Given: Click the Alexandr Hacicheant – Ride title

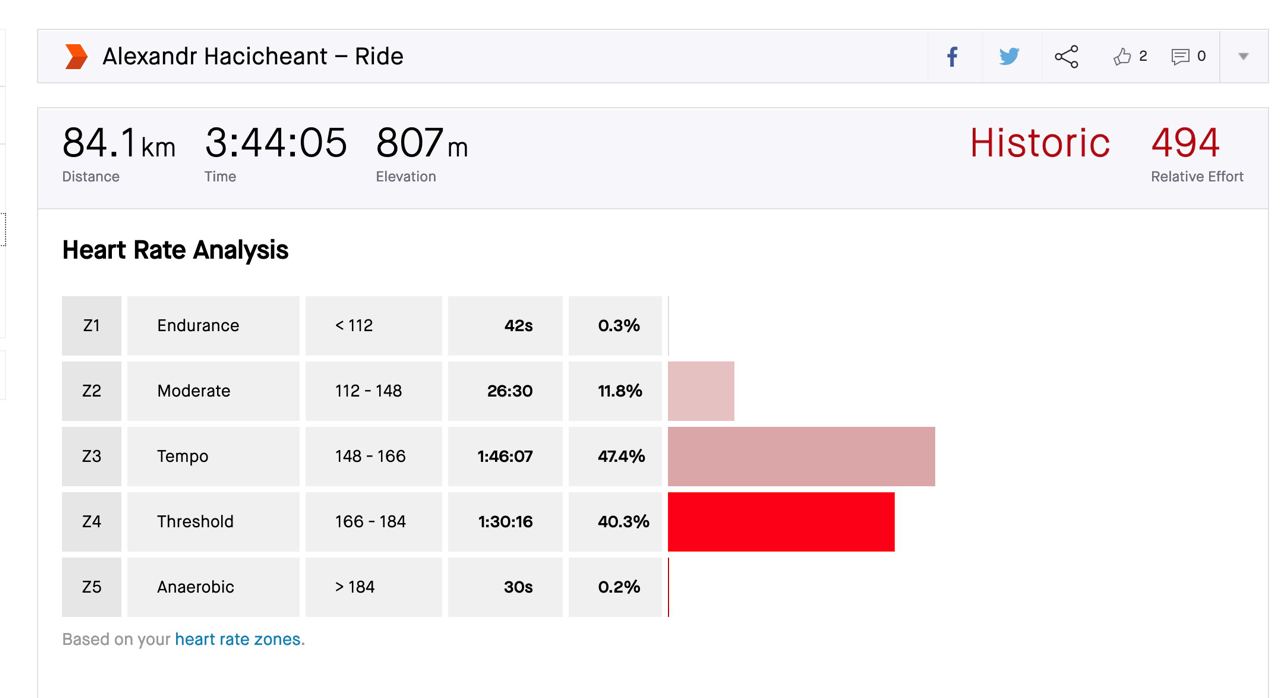Looking at the screenshot, I should pyautogui.click(x=252, y=57).
